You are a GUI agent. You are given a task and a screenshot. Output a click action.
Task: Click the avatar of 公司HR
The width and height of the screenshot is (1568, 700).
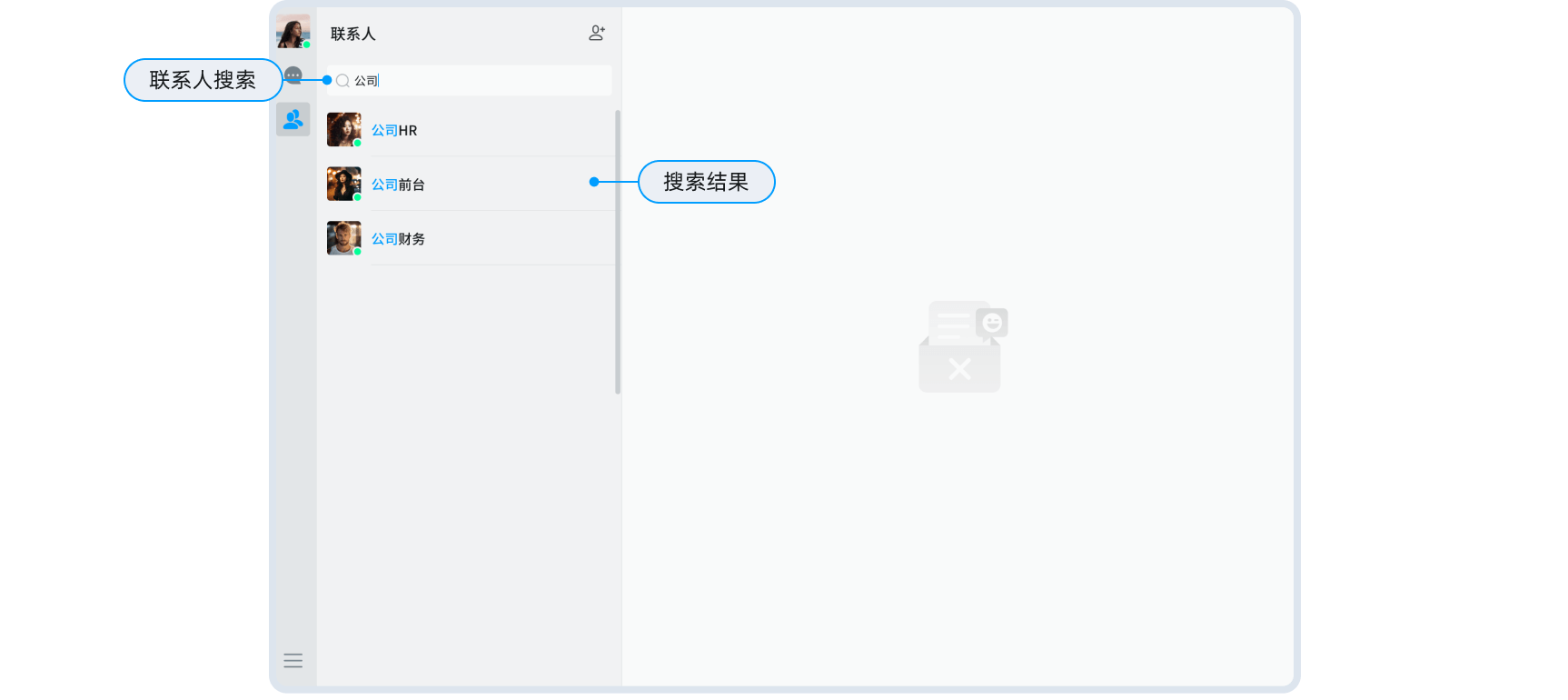click(343, 130)
